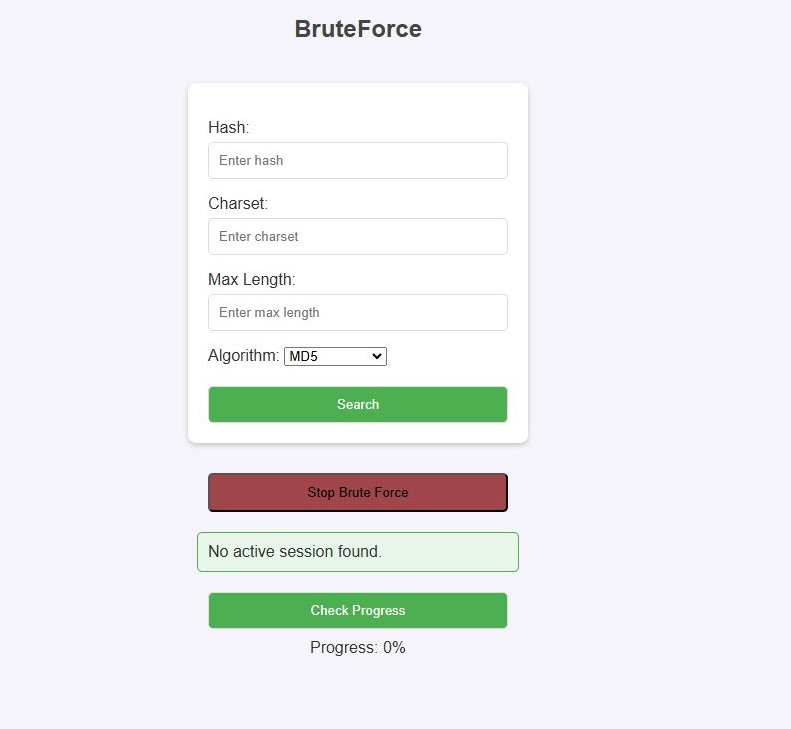Click the 'Algorithm:' label text

point(244,356)
